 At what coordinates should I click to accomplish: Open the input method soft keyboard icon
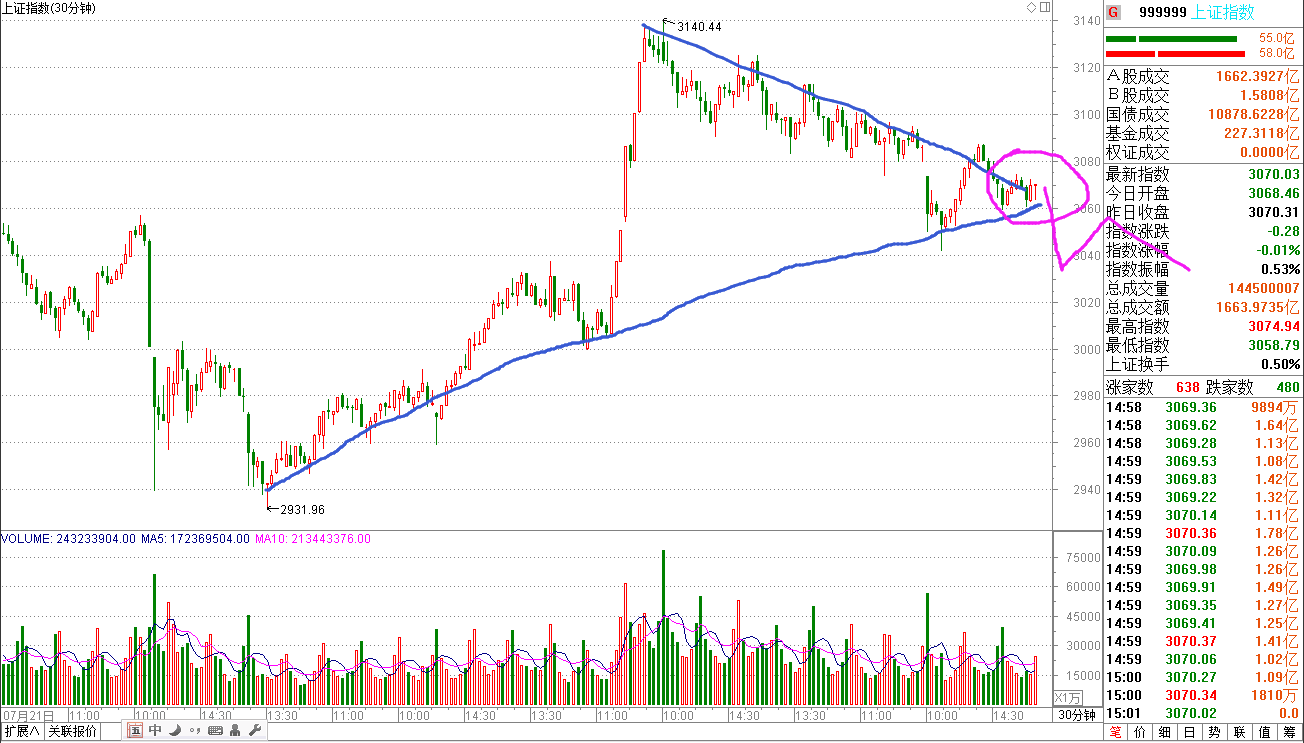pyautogui.click(x=216, y=731)
